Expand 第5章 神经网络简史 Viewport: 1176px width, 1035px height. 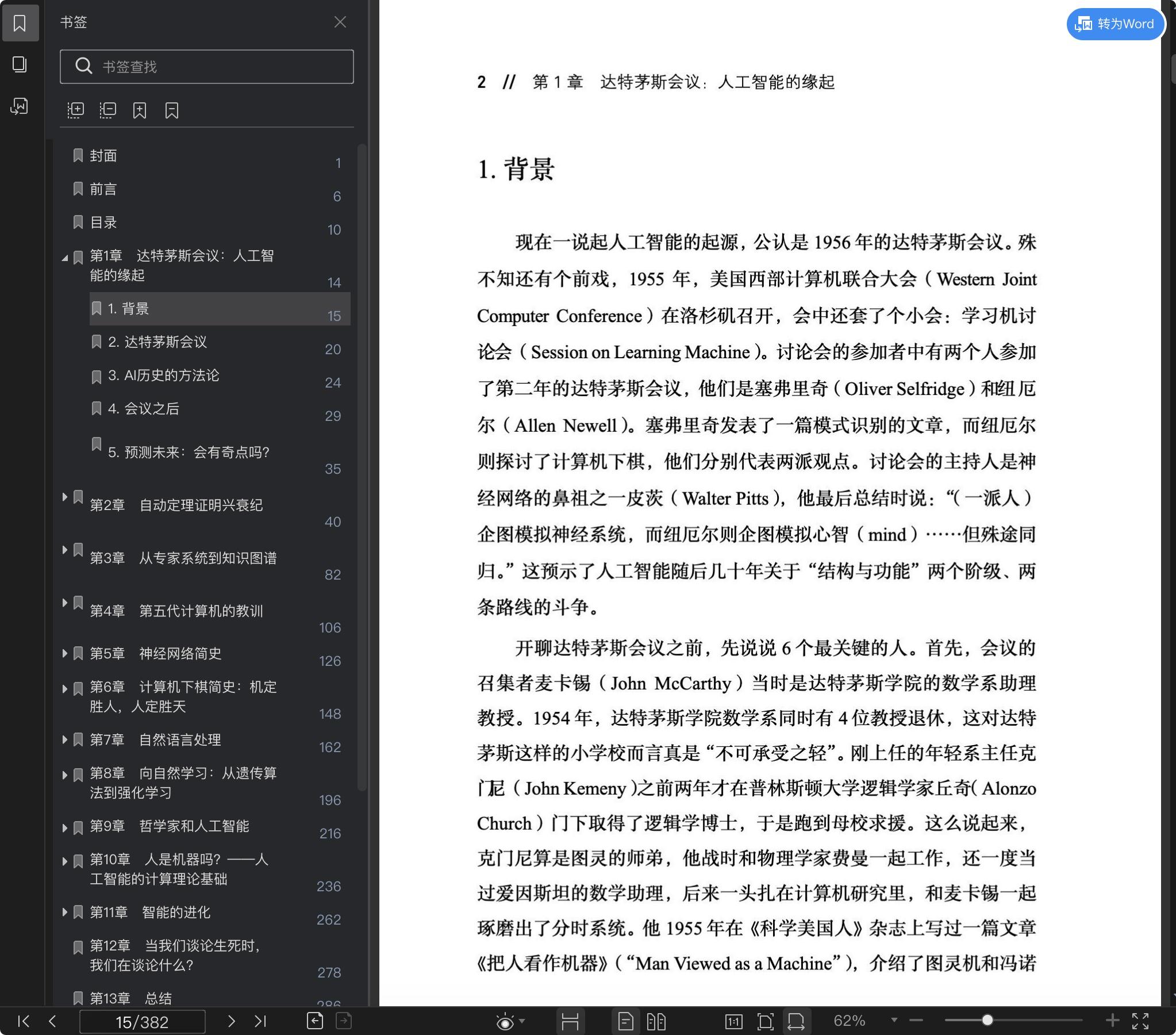pos(64,653)
